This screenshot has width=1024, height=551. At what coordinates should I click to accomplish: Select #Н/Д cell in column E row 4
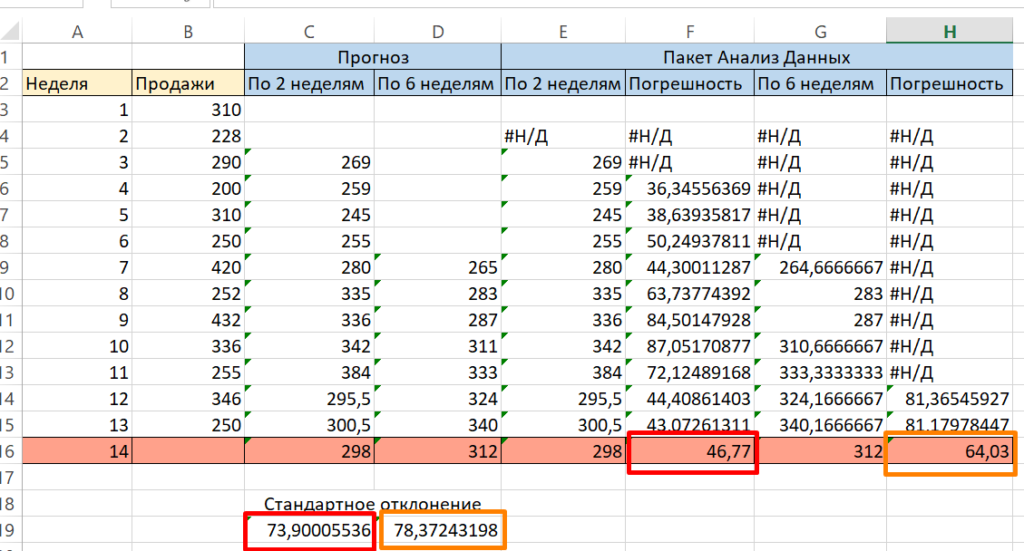coord(563,136)
